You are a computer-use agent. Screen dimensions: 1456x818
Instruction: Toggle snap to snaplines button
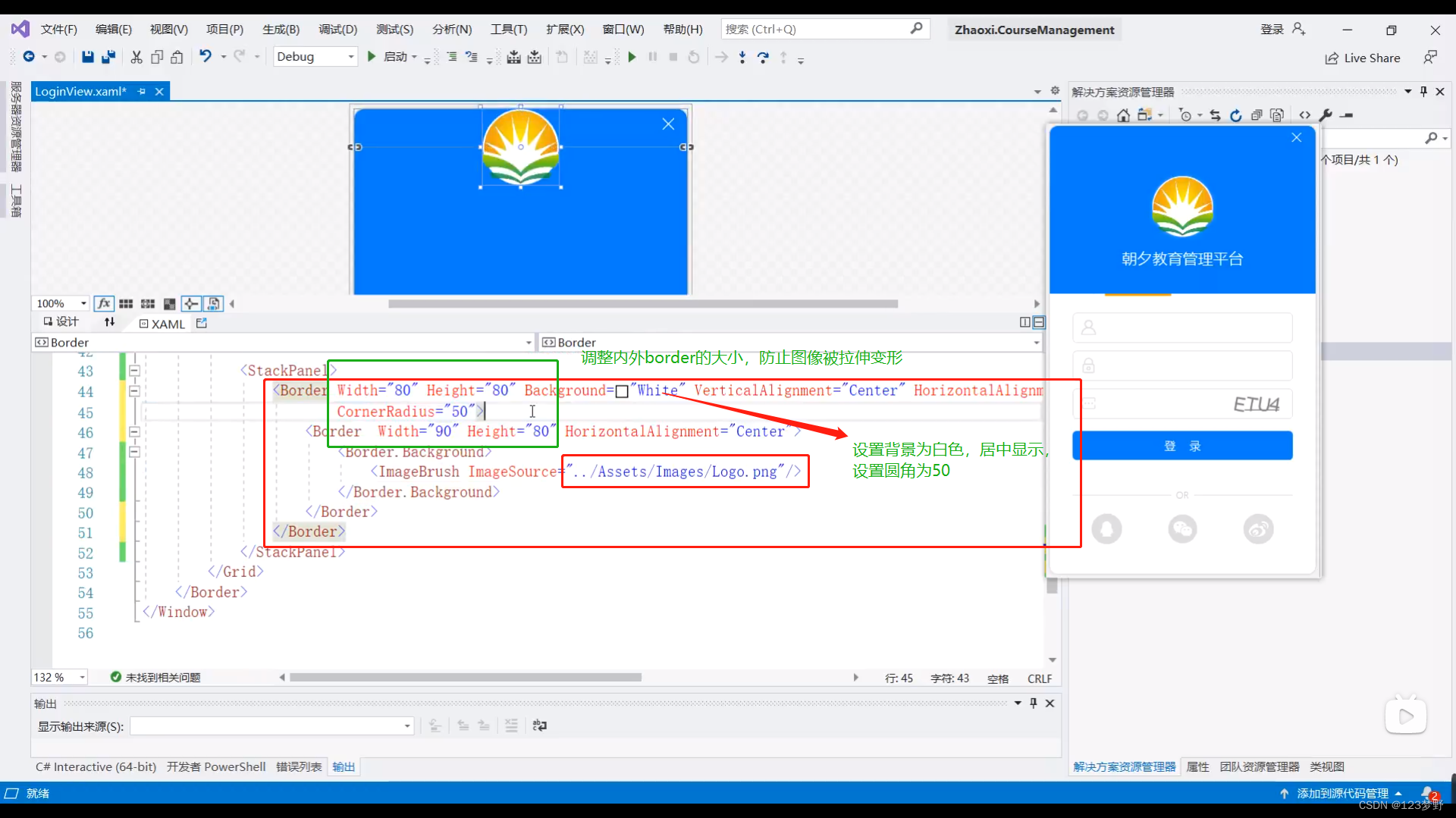pyautogui.click(x=191, y=303)
